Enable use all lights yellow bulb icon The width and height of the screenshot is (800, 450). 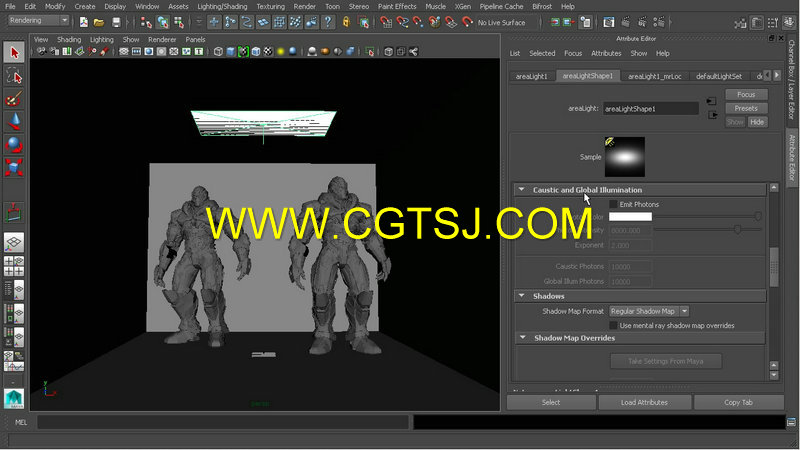(x=280, y=52)
